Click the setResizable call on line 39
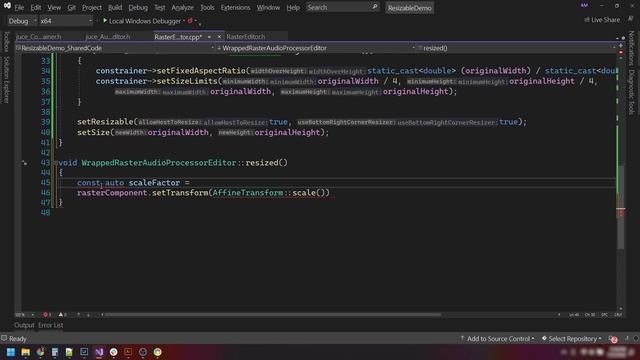This screenshot has width=640, height=360. coord(105,122)
